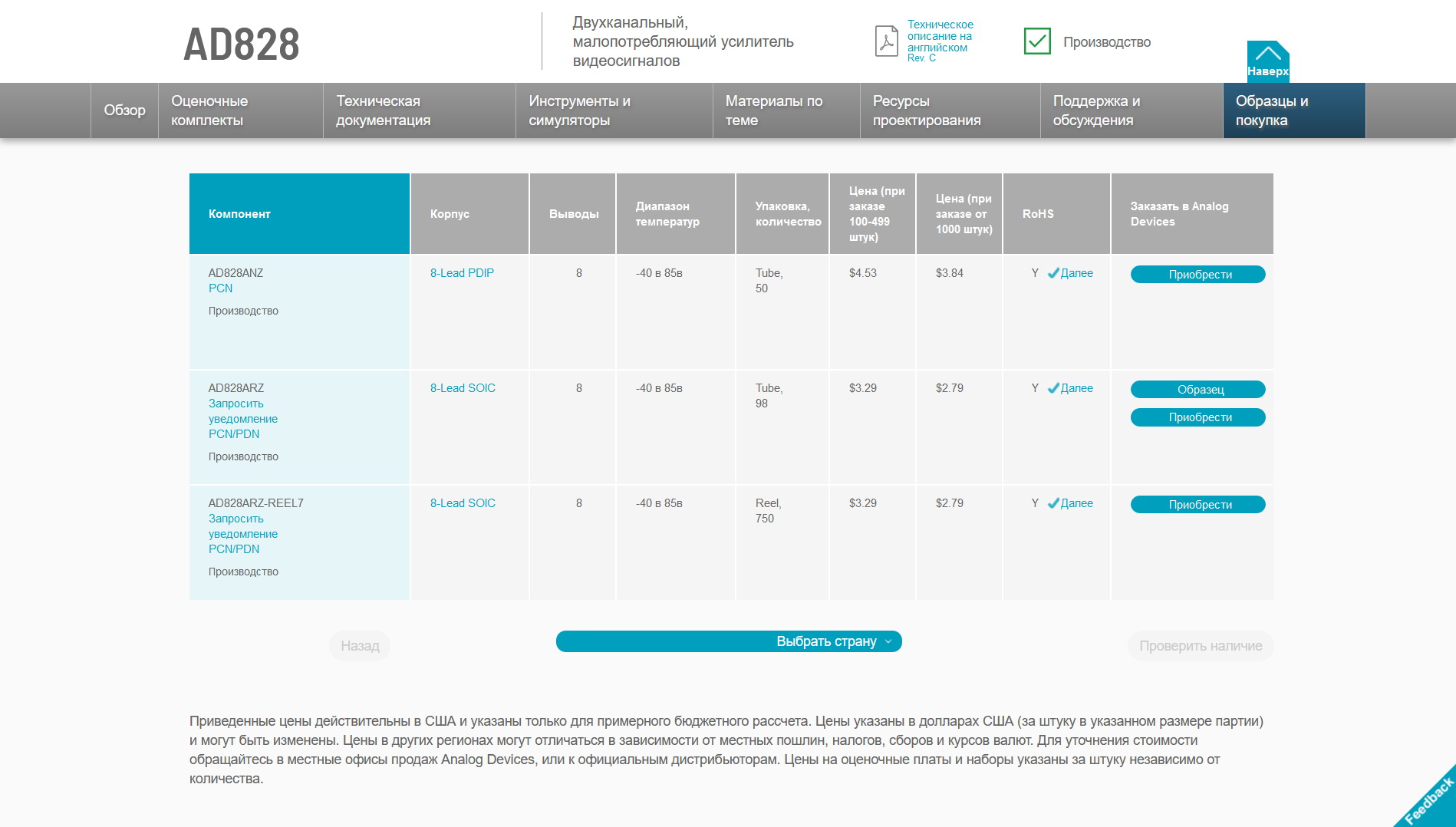Request a sample with Образец button

click(1198, 390)
